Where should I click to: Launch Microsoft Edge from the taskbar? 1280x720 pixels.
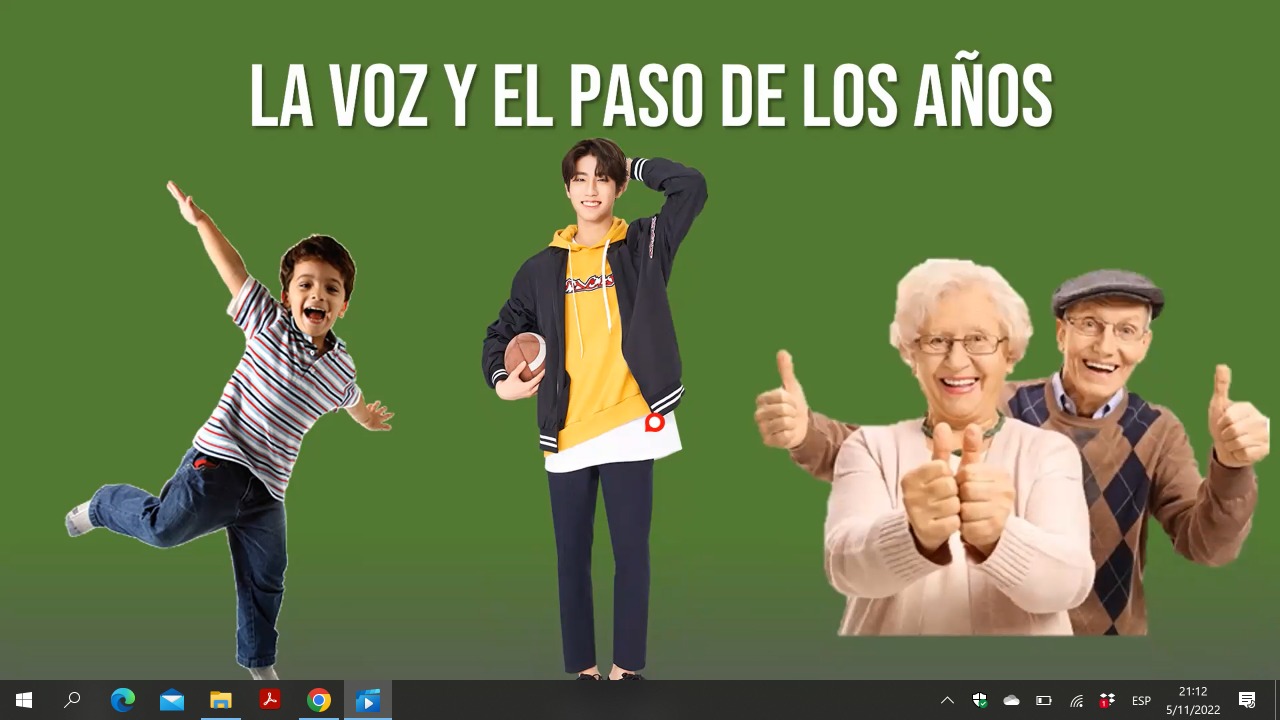122,700
